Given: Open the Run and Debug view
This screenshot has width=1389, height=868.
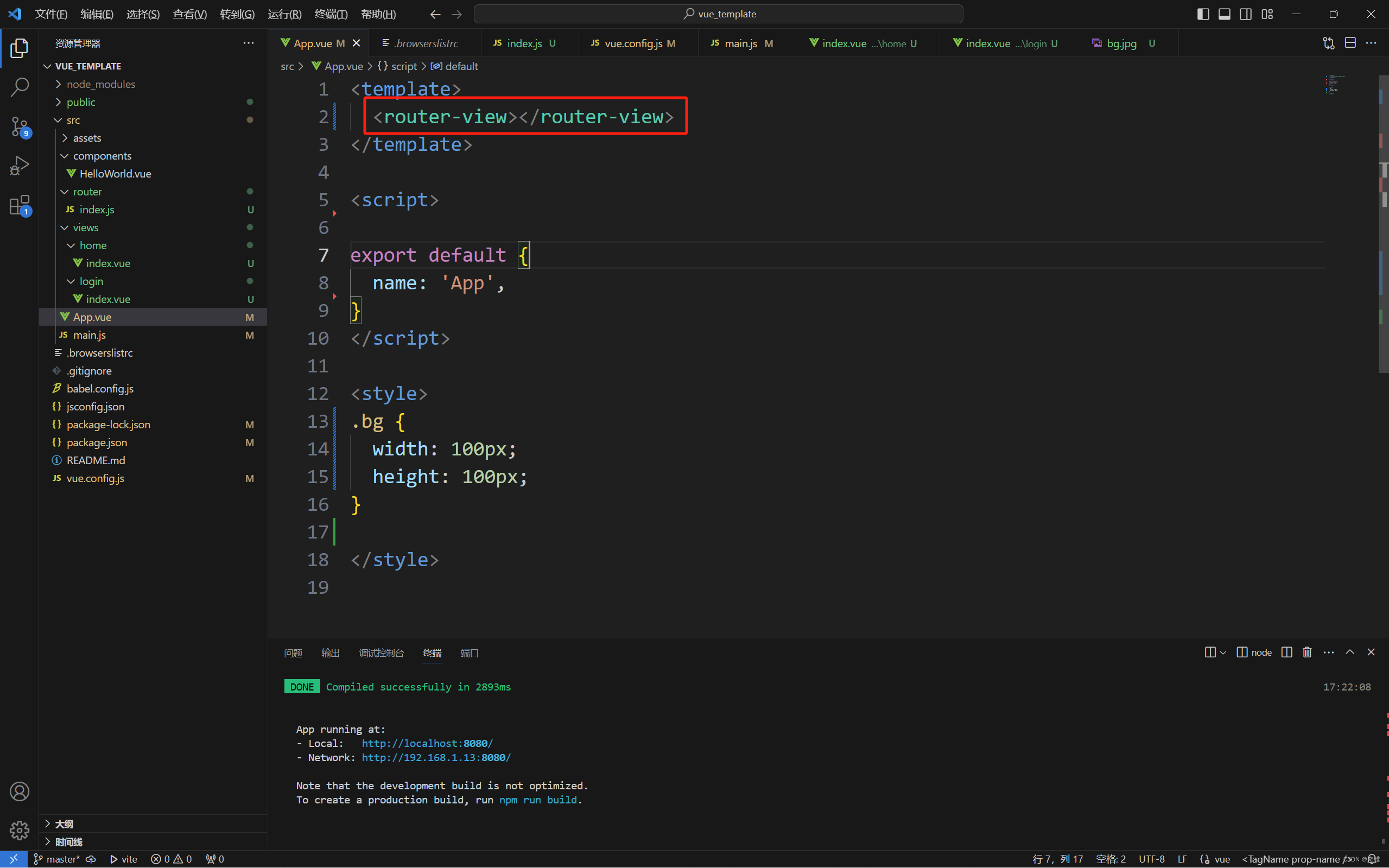Looking at the screenshot, I should [19, 166].
